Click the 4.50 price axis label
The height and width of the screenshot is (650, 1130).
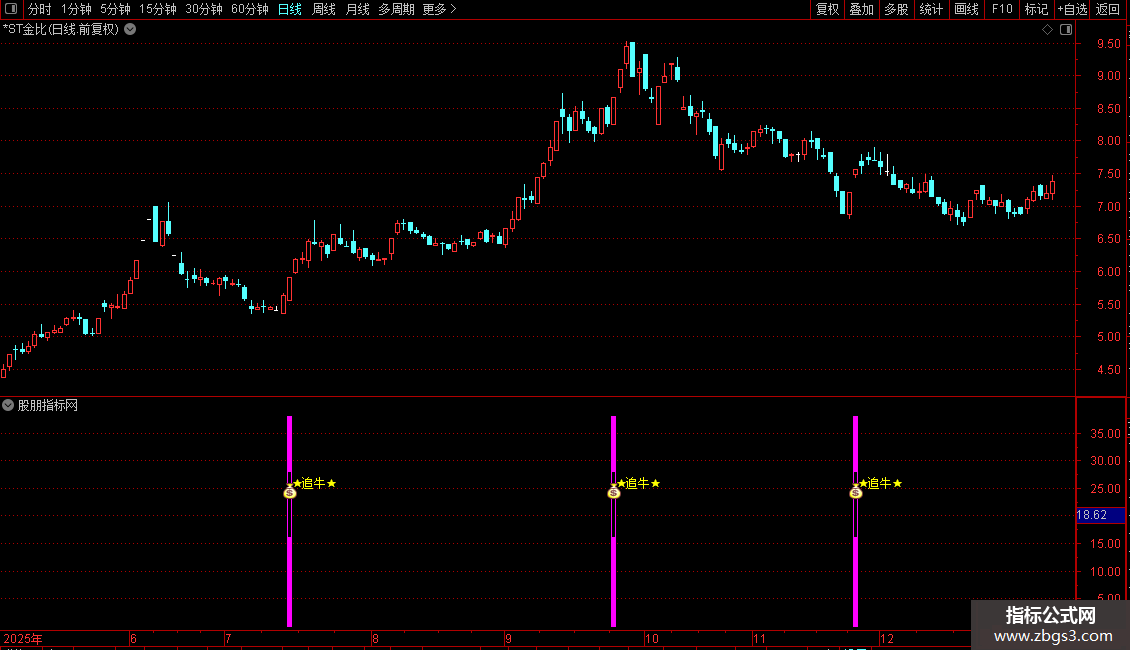click(1108, 369)
